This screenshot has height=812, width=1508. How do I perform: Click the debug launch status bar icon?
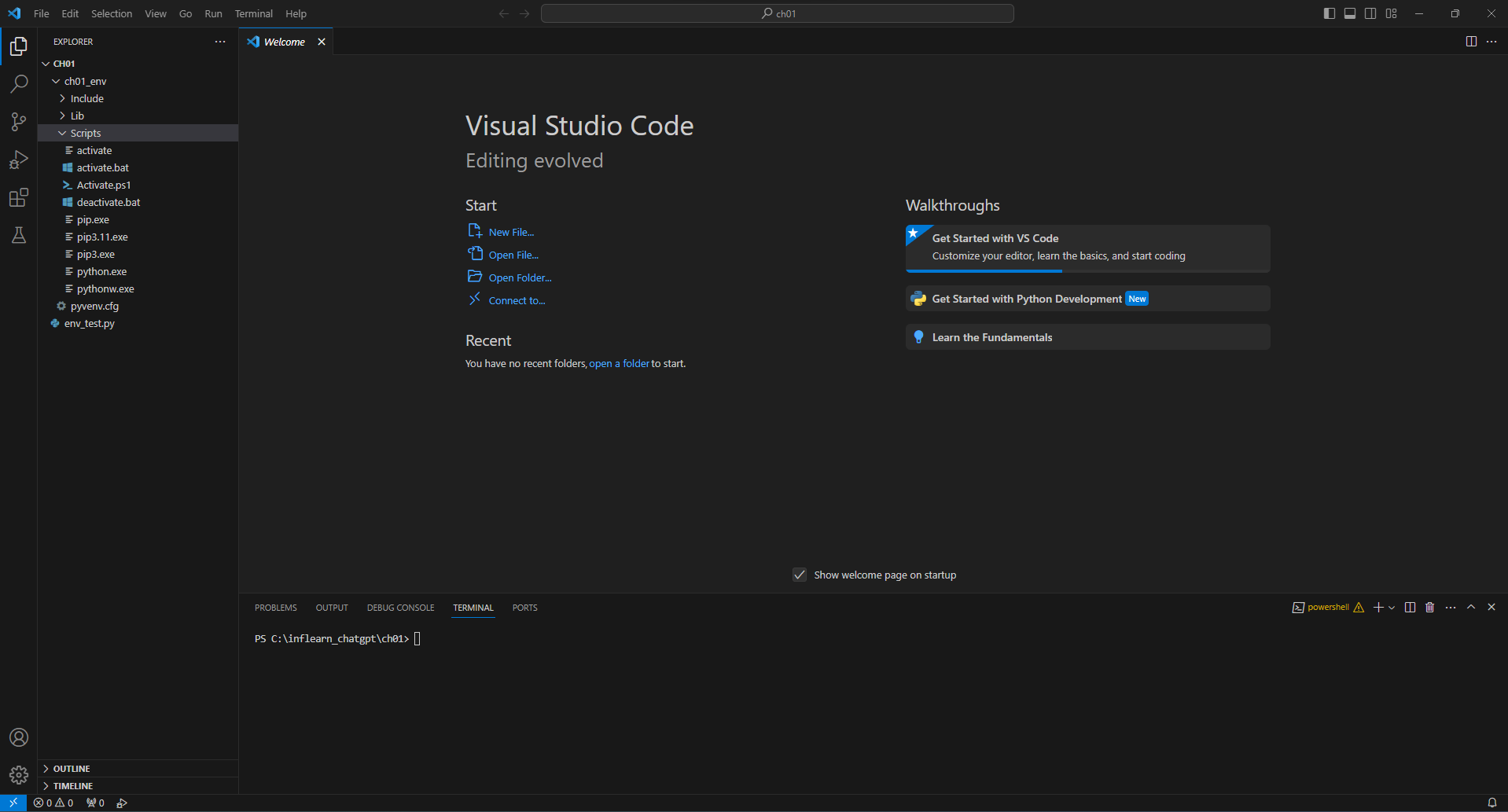[122, 803]
